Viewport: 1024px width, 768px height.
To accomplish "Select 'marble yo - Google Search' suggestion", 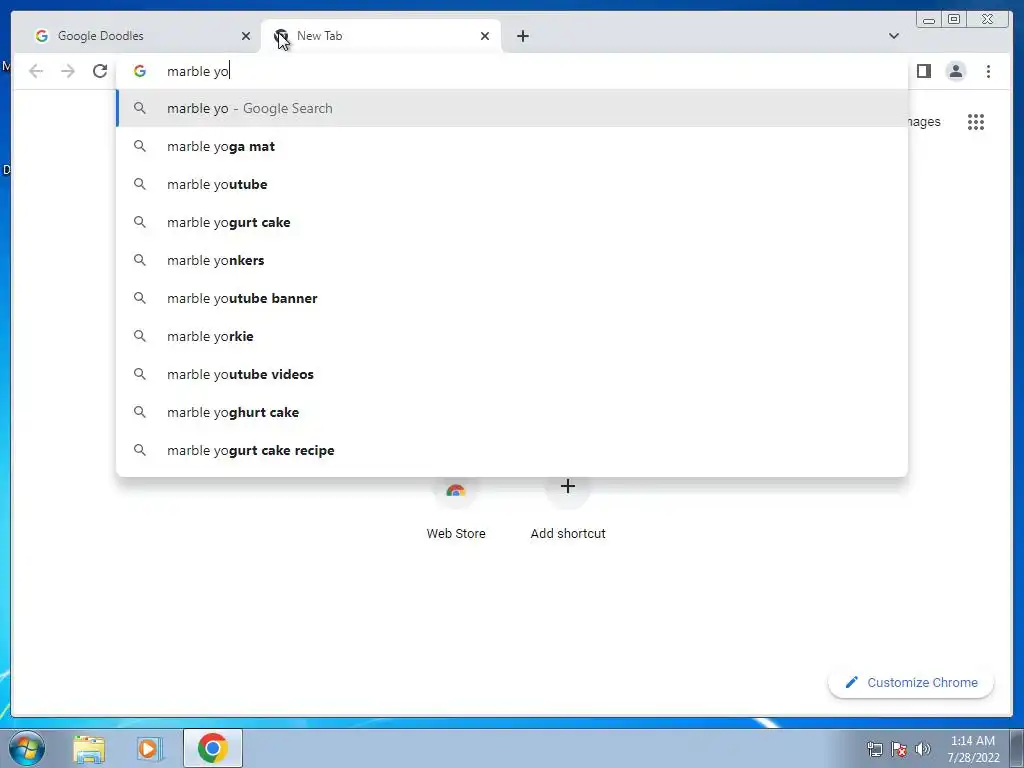I will (512, 108).
